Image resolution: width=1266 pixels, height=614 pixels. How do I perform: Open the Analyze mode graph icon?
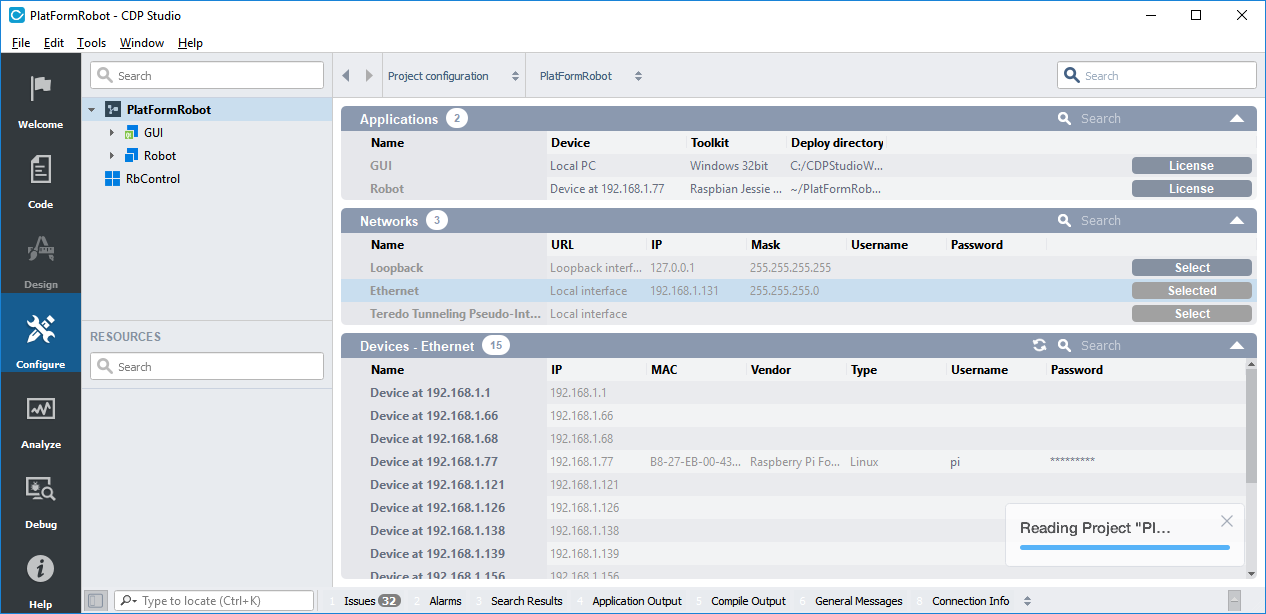(40, 409)
